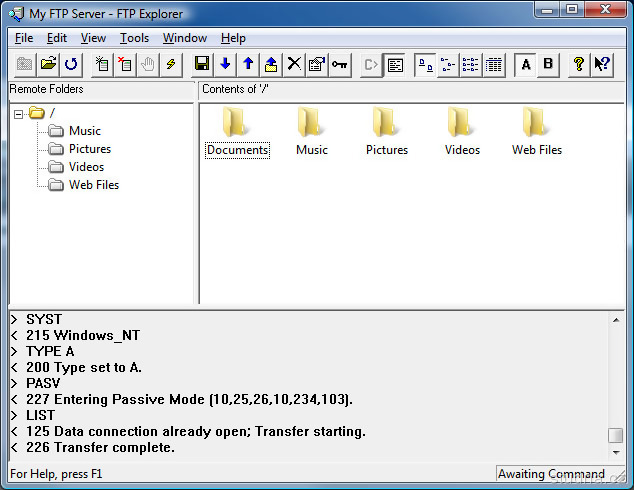Click the blue Upload arrow icon
Screen dimensions: 634x490
248,64
